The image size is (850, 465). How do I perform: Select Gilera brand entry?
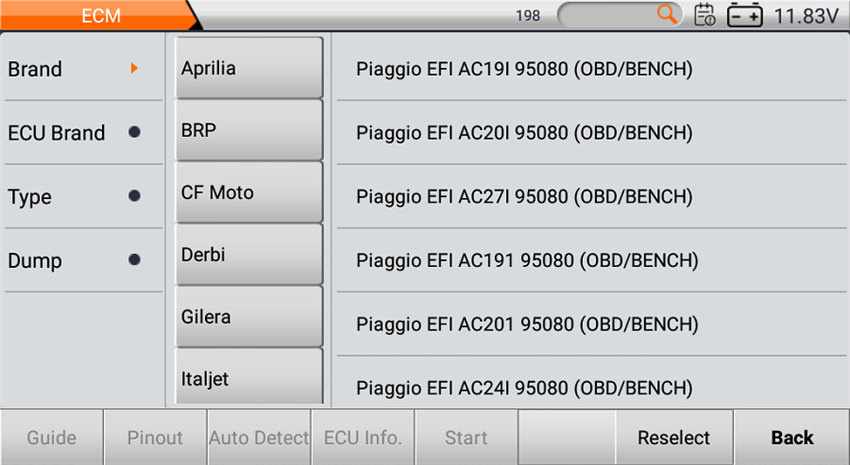click(249, 316)
